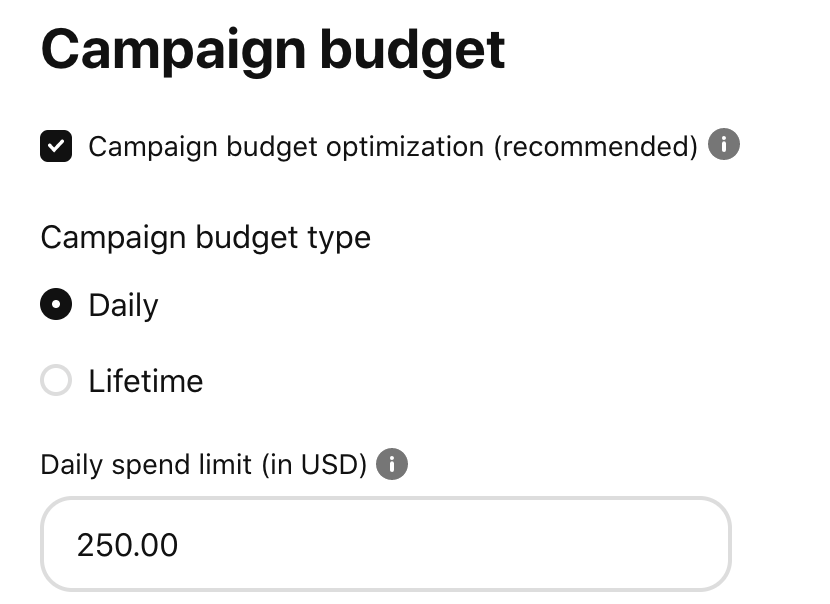
Task: Open info tooltip for Daily spend limit
Action: click(x=392, y=464)
